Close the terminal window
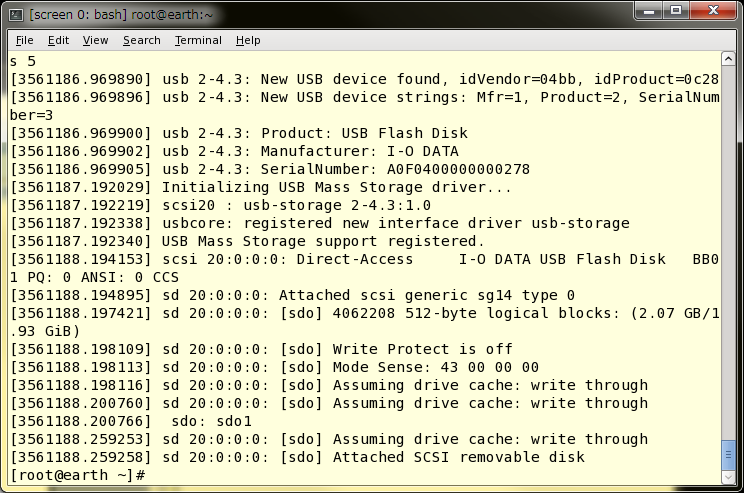This screenshot has height=493, width=744. pyautogui.click(x=713, y=11)
